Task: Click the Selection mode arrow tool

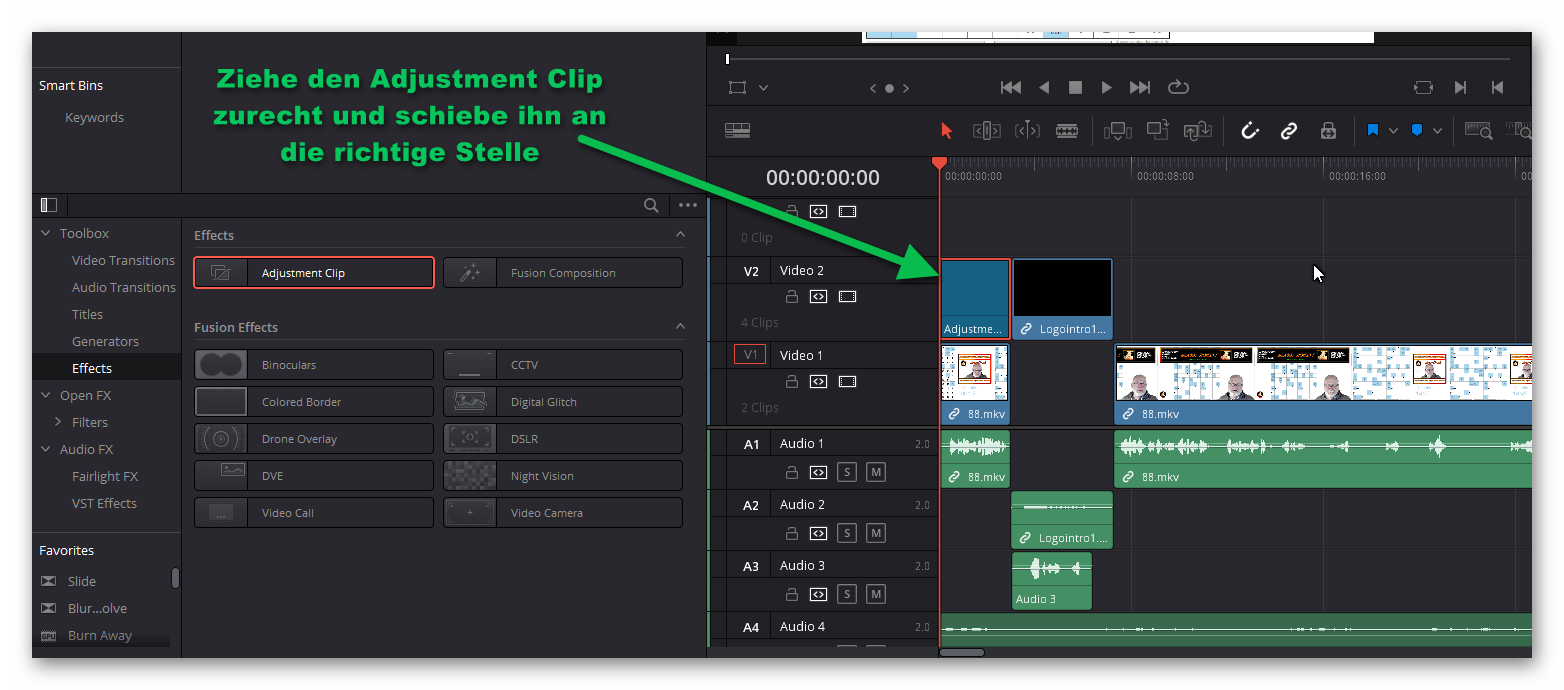Action: pos(946,131)
